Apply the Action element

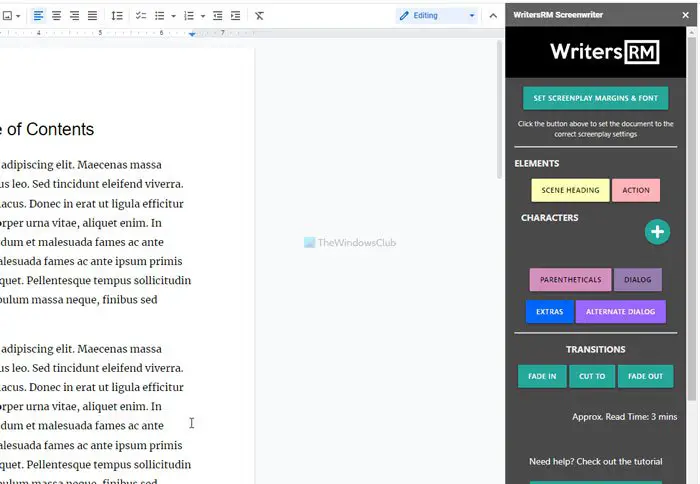(x=636, y=190)
